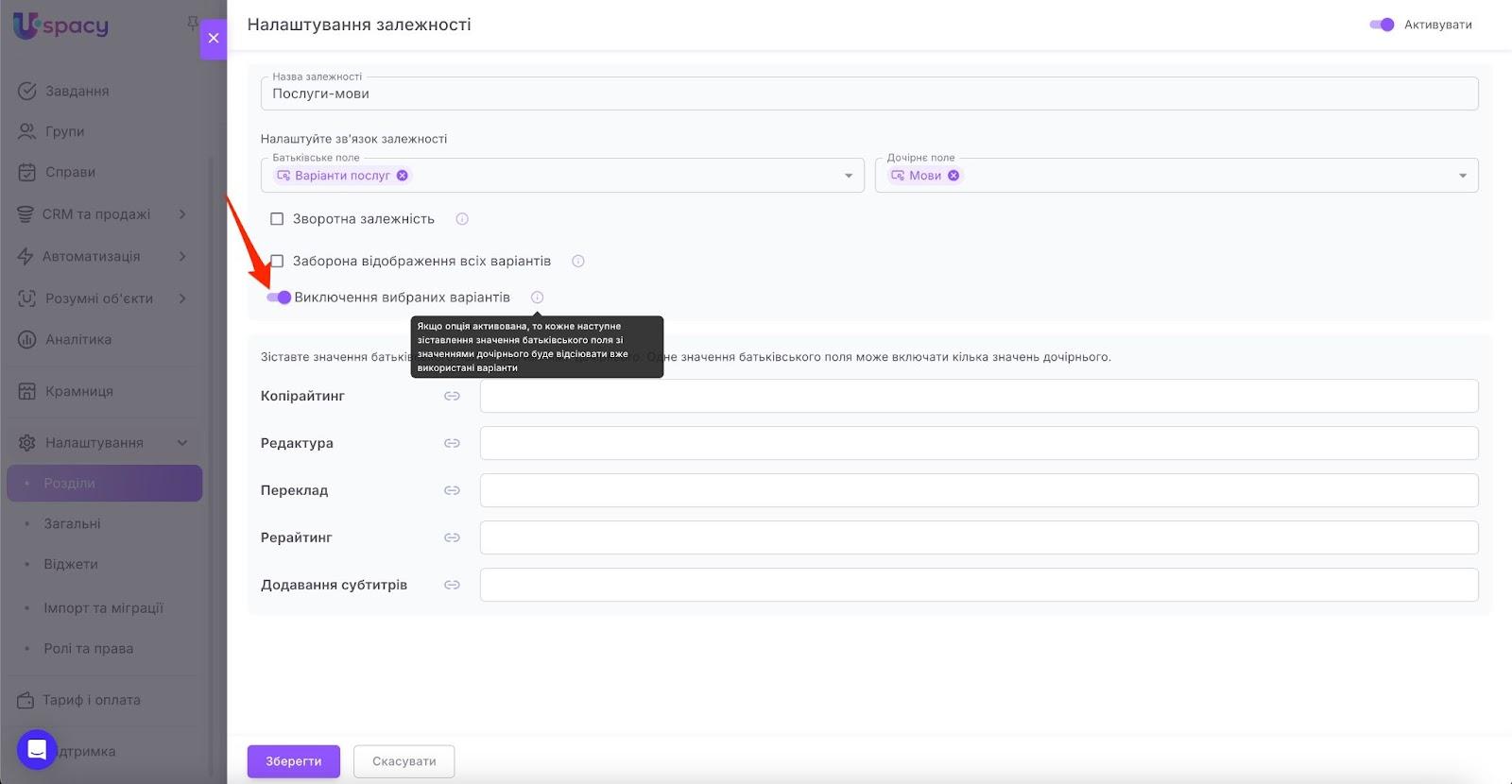Viewport: 1512px width, 784px height.
Task: Show info for Зворотна залежність
Action: click(x=462, y=219)
